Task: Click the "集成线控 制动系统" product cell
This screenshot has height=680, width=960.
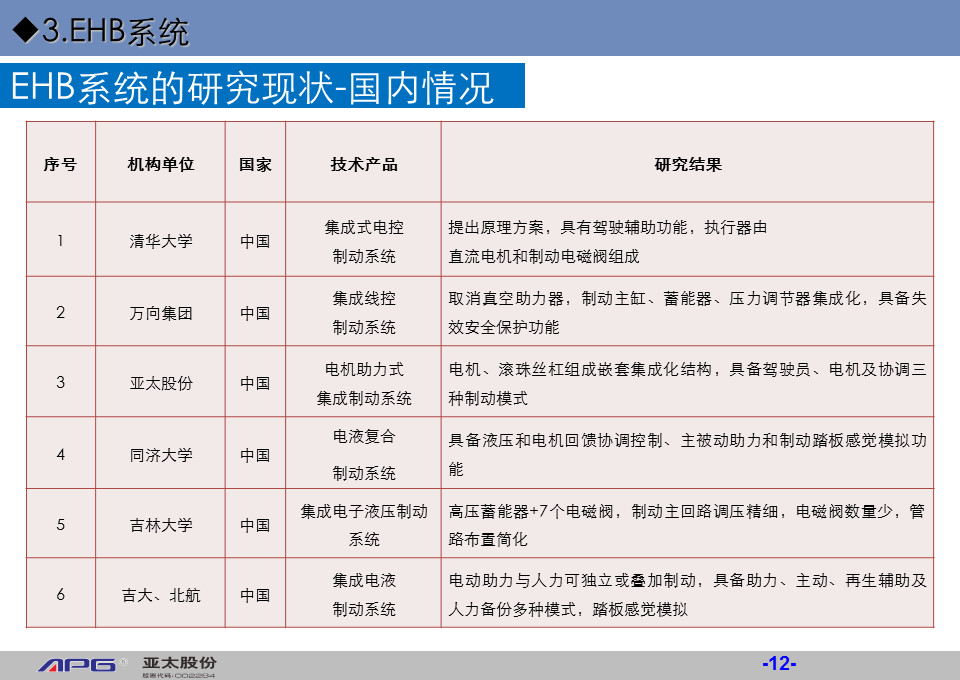Action: pos(364,313)
